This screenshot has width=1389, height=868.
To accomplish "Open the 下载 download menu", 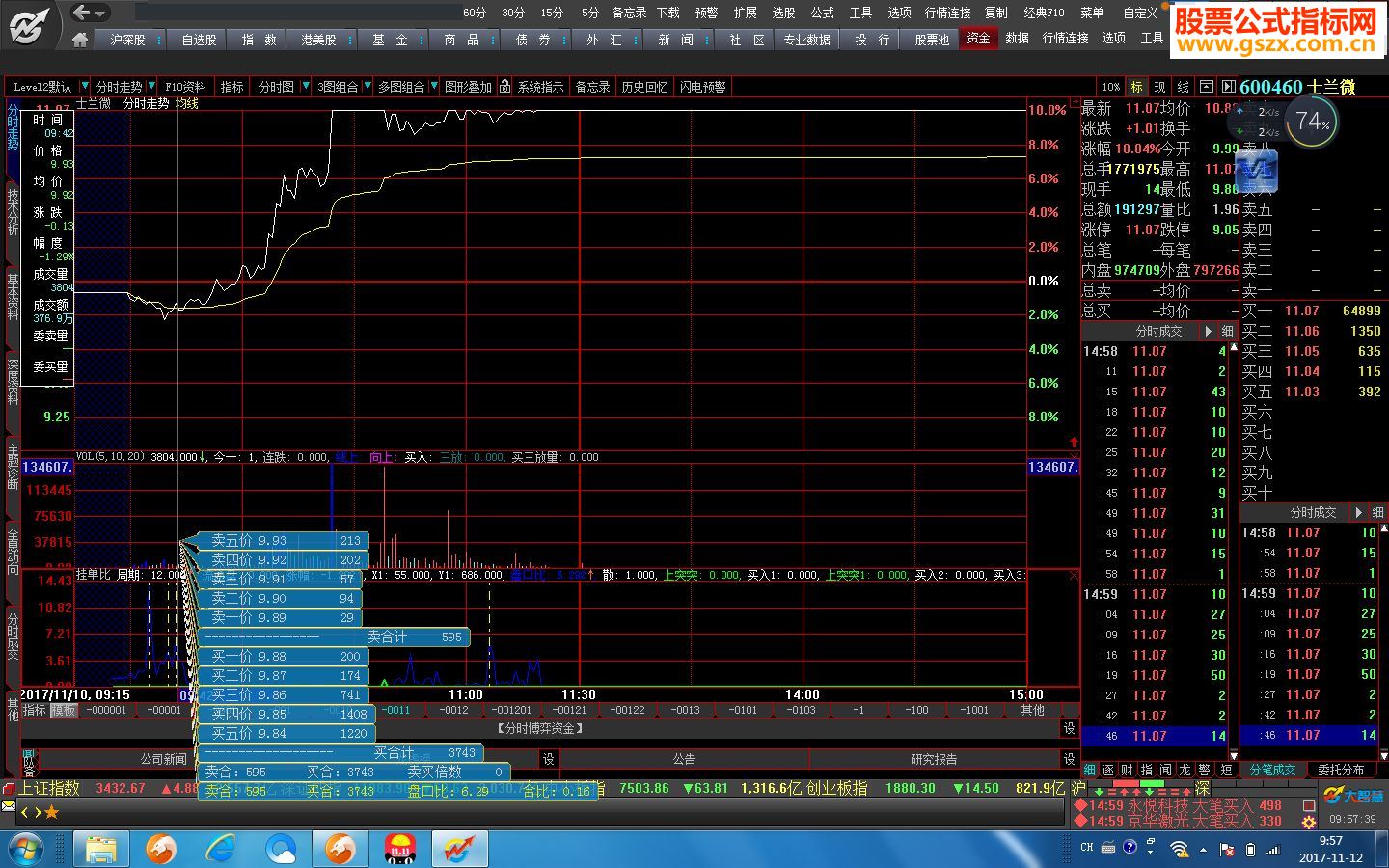I will [x=668, y=13].
